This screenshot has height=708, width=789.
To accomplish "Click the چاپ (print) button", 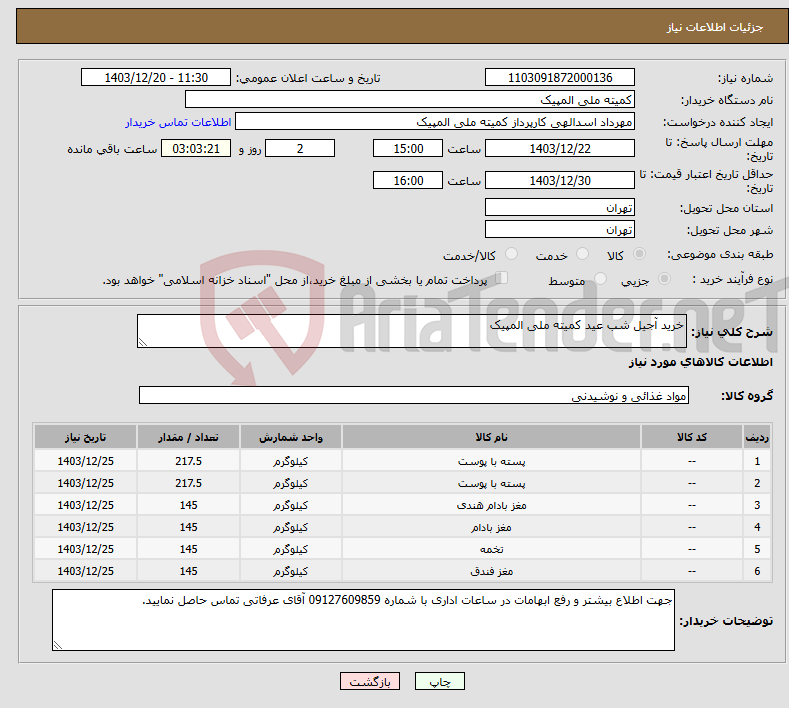I will (x=439, y=681).
